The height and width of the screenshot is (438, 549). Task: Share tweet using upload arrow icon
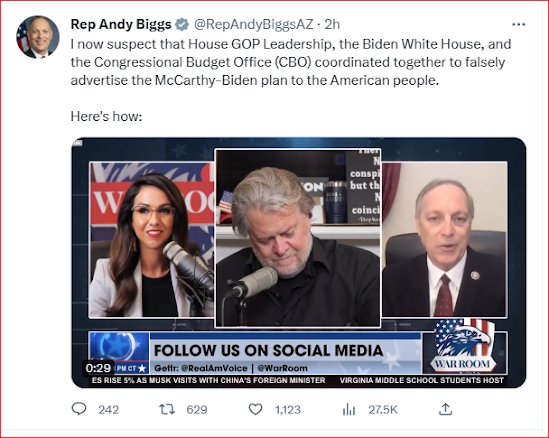(445, 409)
